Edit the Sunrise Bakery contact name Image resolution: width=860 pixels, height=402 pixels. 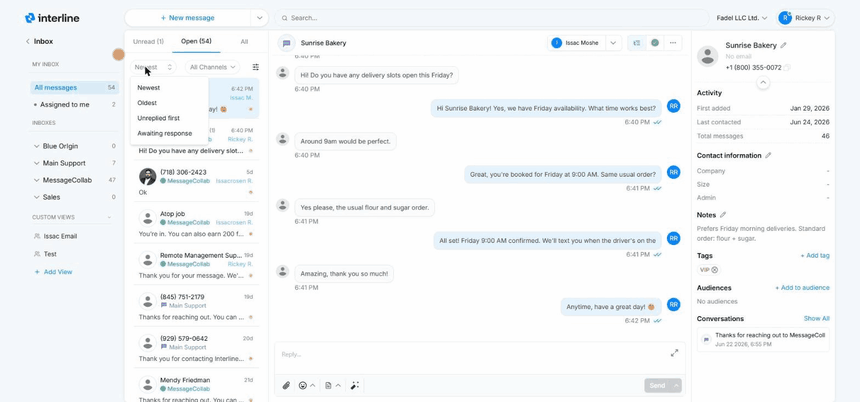(x=783, y=46)
